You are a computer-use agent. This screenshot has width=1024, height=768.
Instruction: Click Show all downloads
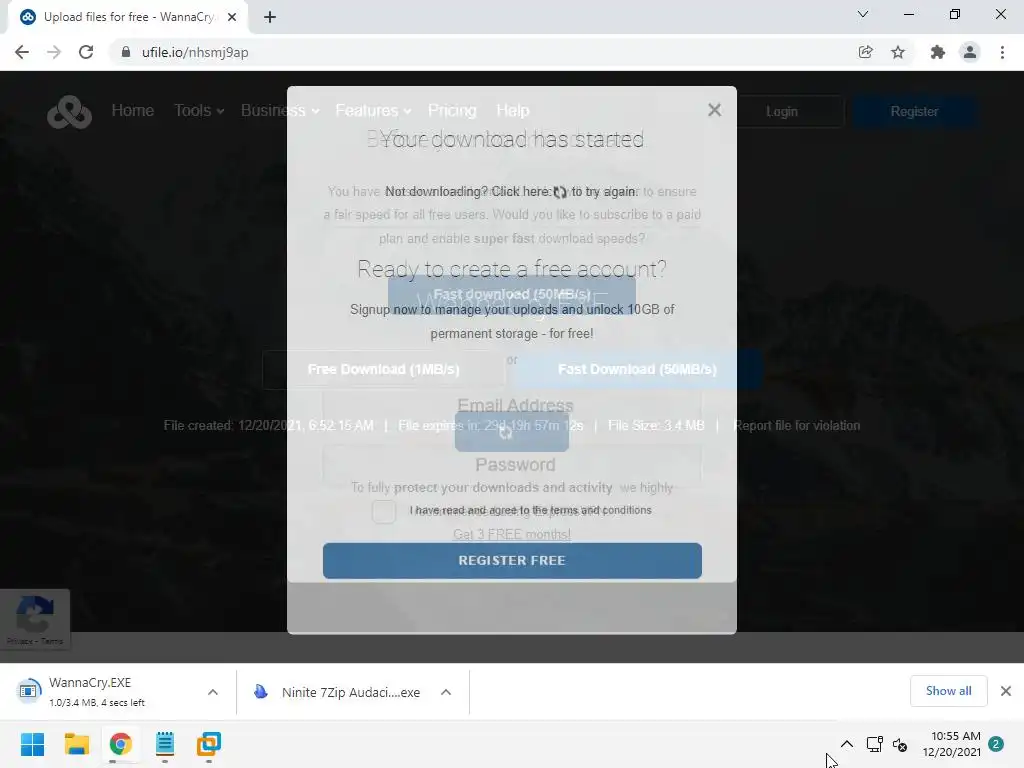[x=948, y=691]
